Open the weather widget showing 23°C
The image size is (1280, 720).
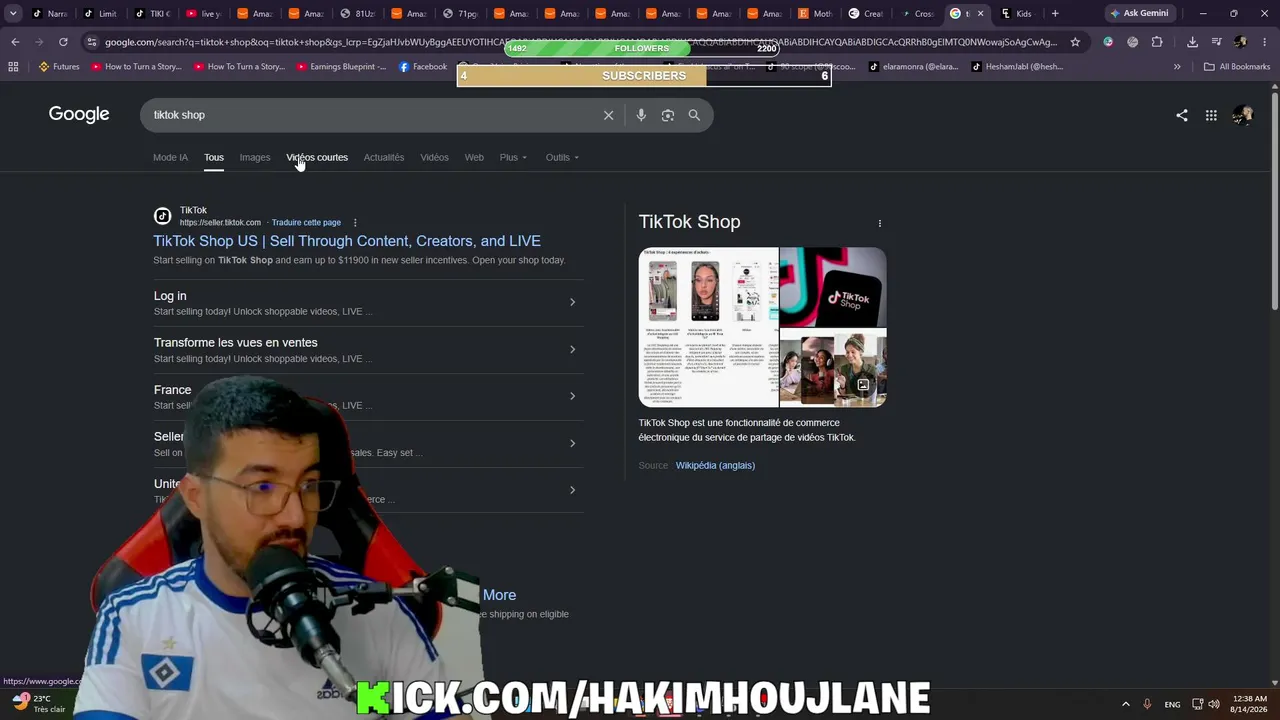point(39,704)
